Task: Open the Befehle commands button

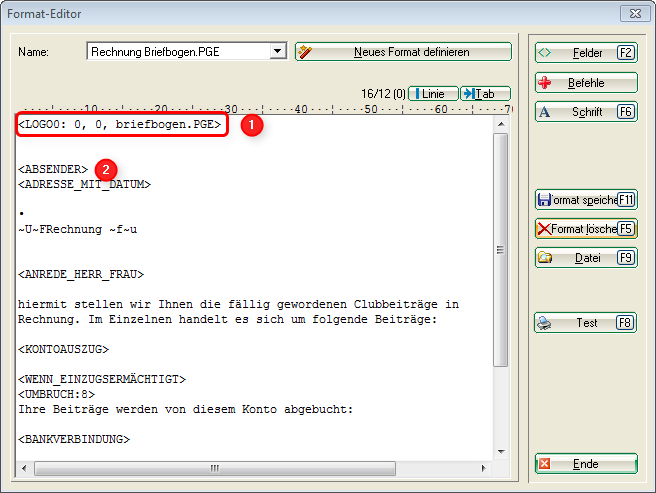Action: (x=586, y=82)
